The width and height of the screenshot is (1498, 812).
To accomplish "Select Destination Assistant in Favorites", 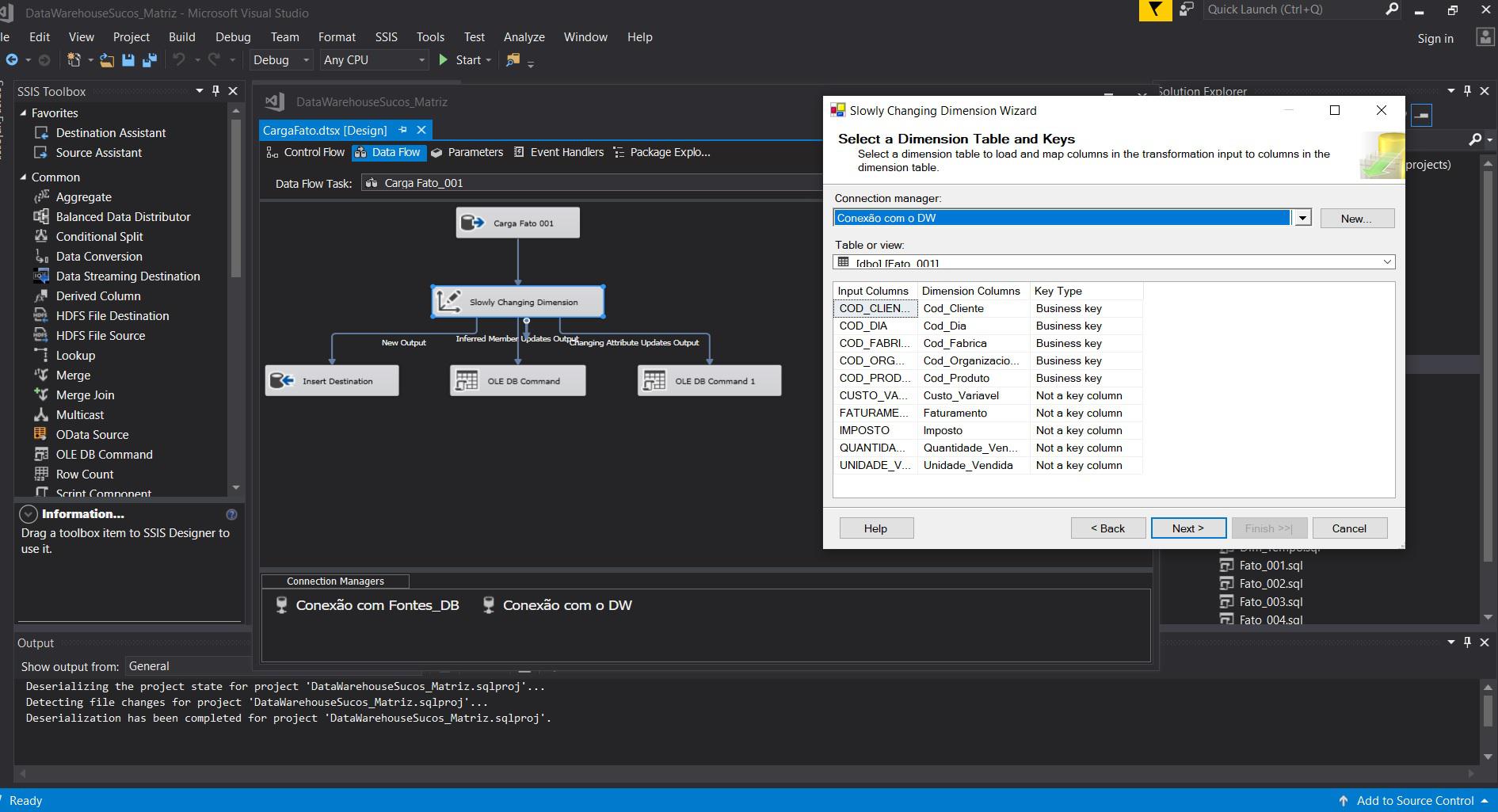I will [111, 133].
